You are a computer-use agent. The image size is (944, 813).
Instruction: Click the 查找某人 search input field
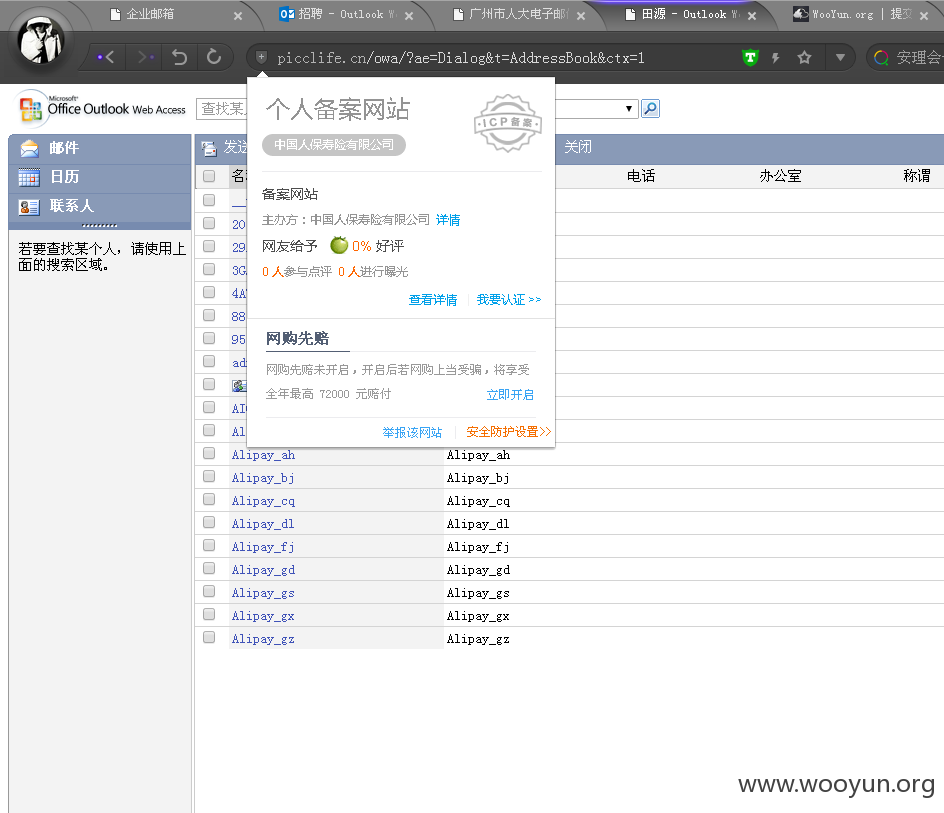[221, 108]
